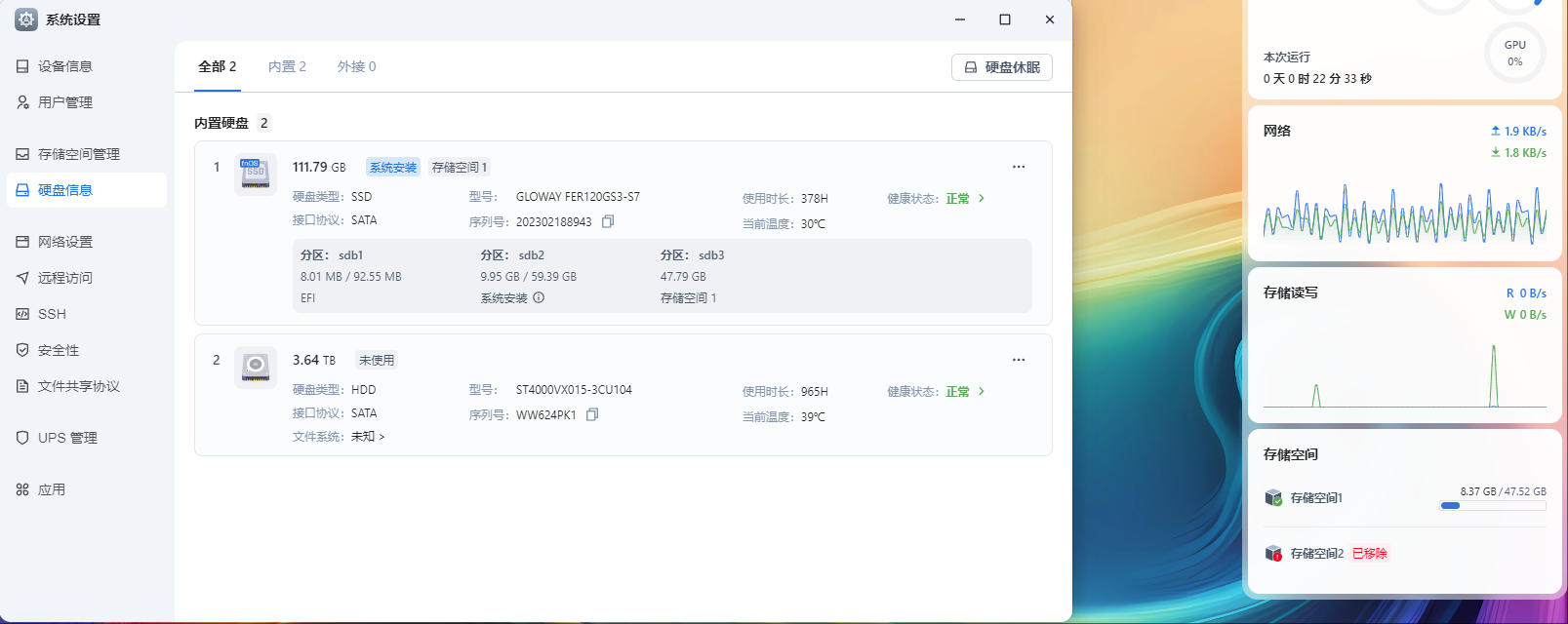Expand SSD health status 正常 chevron
This screenshot has height=624, width=1568.
tap(982, 198)
